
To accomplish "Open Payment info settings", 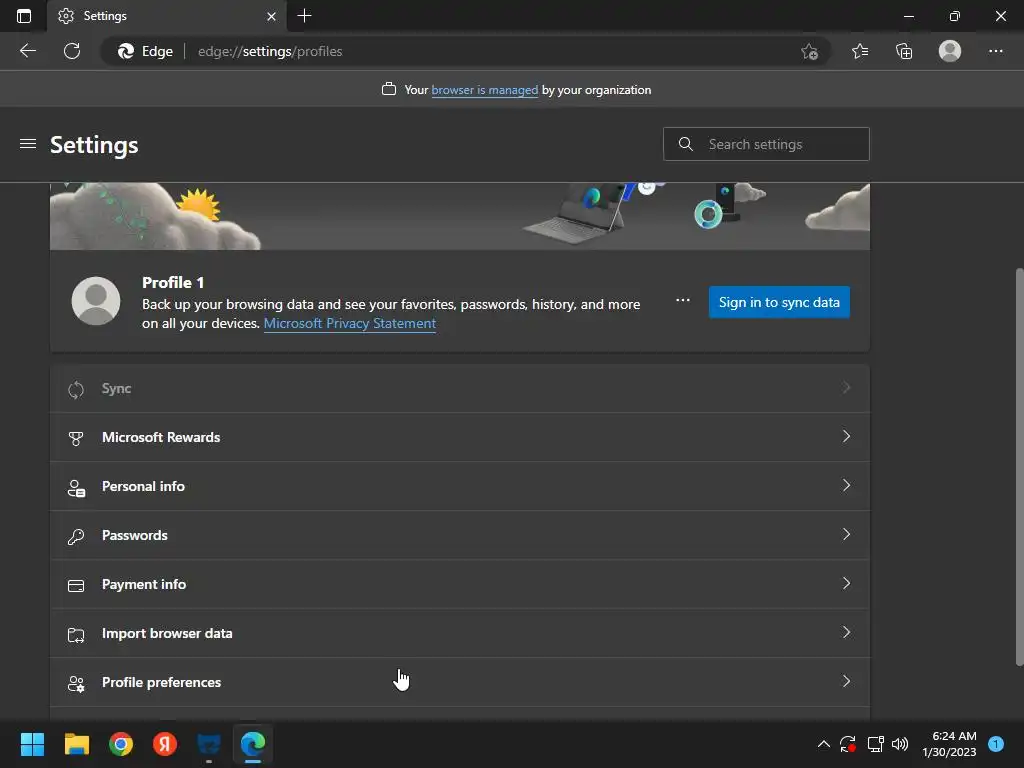I will pos(460,584).
